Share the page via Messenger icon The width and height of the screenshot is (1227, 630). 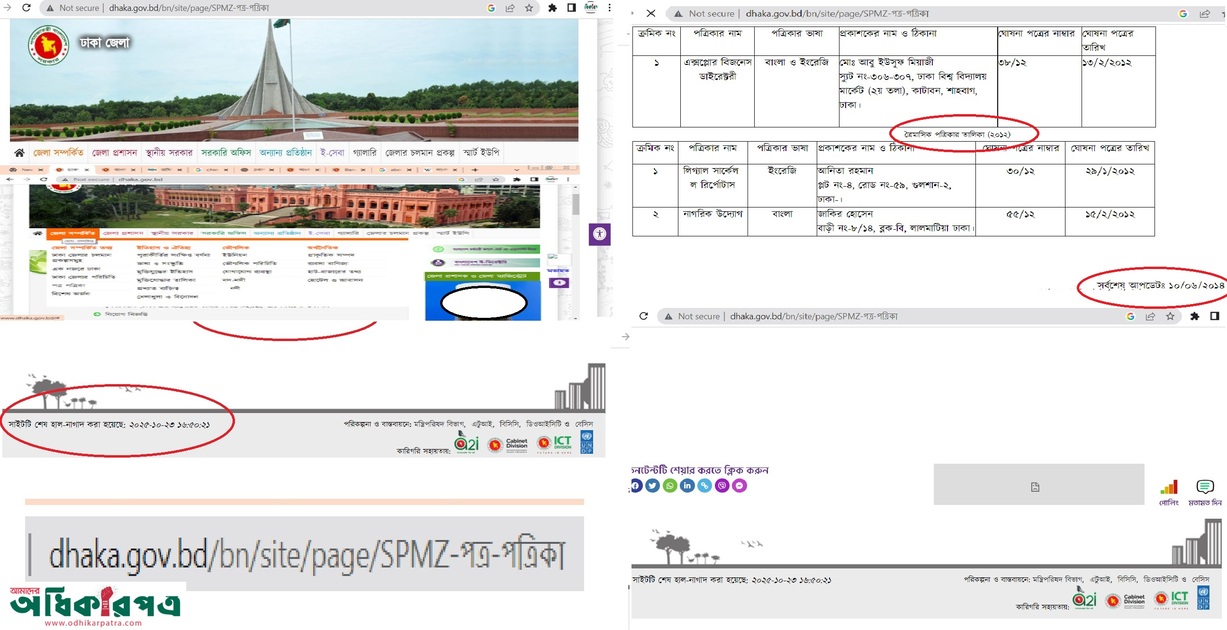[x=739, y=485]
